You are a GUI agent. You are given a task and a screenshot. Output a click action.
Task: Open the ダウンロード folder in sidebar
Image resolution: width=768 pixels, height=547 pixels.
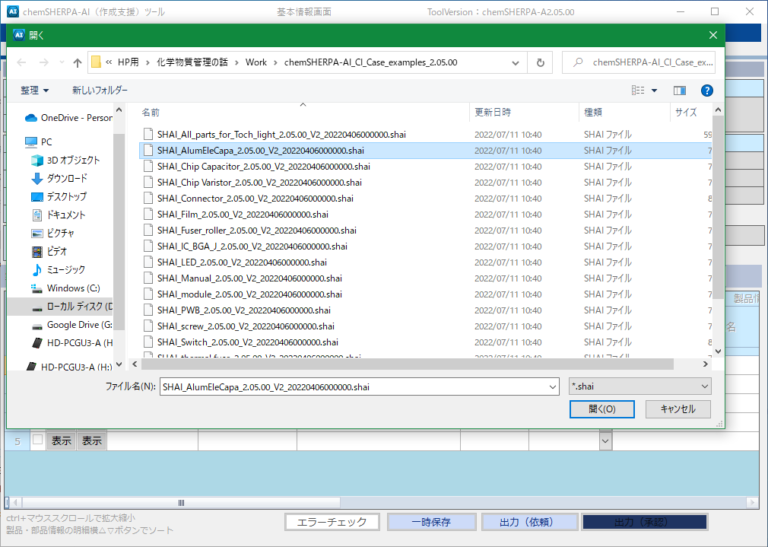pyautogui.click(x=73, y=178)
